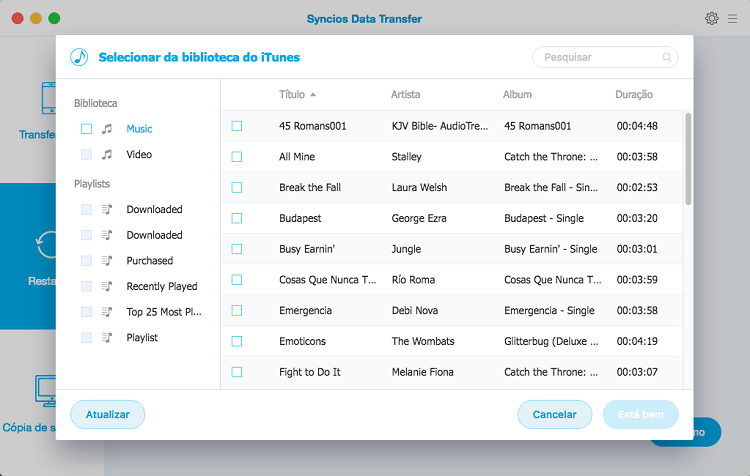Screen dimensions: 750x476
Task: Check the Video library checkbox
Action: (x=87, y=155)
